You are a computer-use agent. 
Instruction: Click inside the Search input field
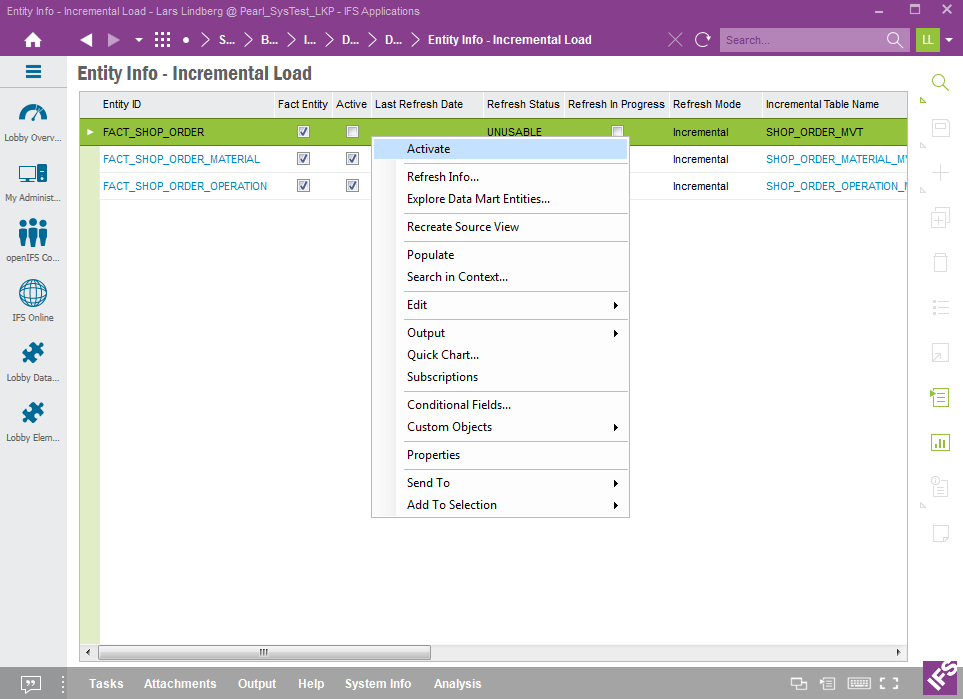802,40
